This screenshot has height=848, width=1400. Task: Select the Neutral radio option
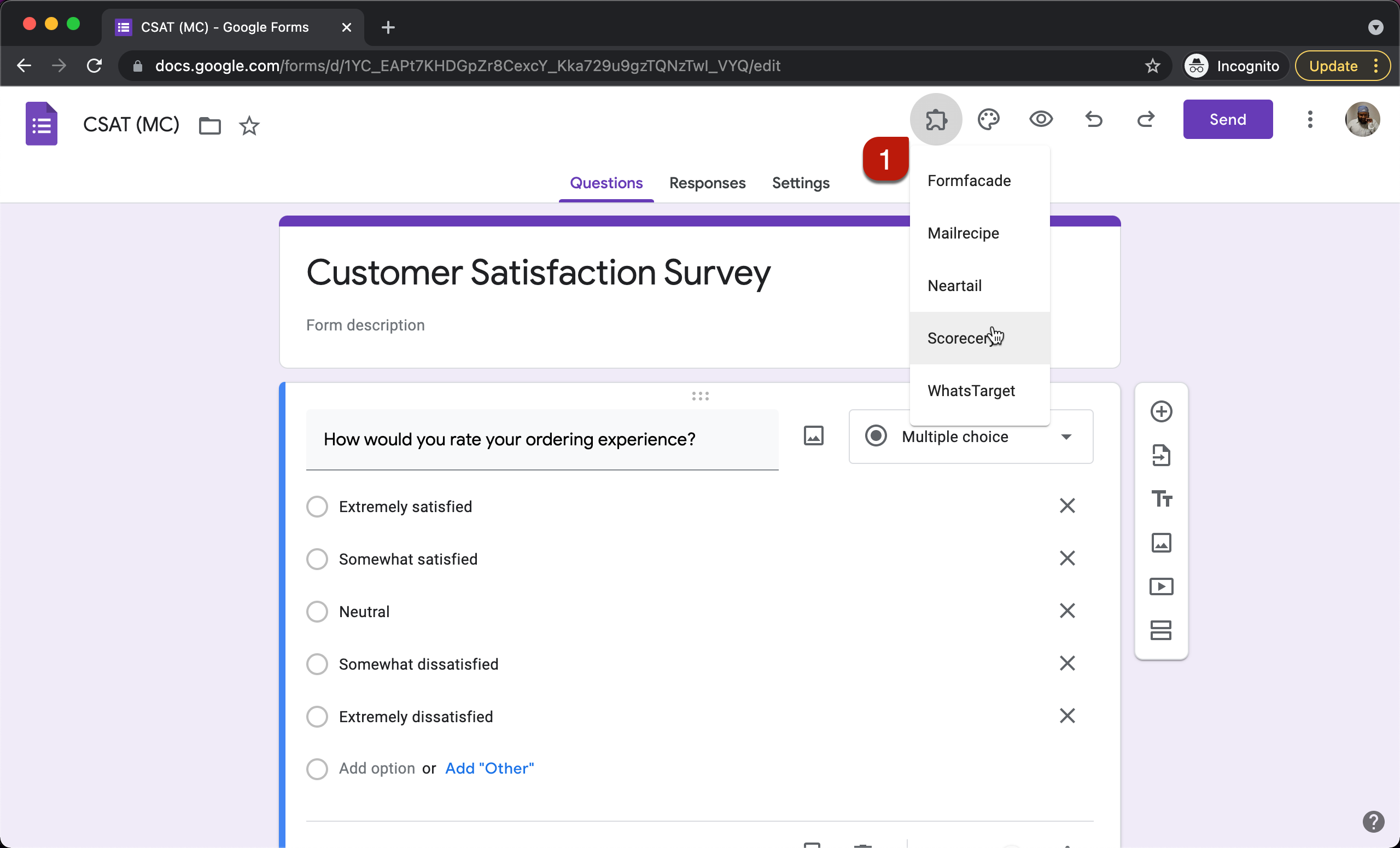pyautogui.click(x=317, y=612)
